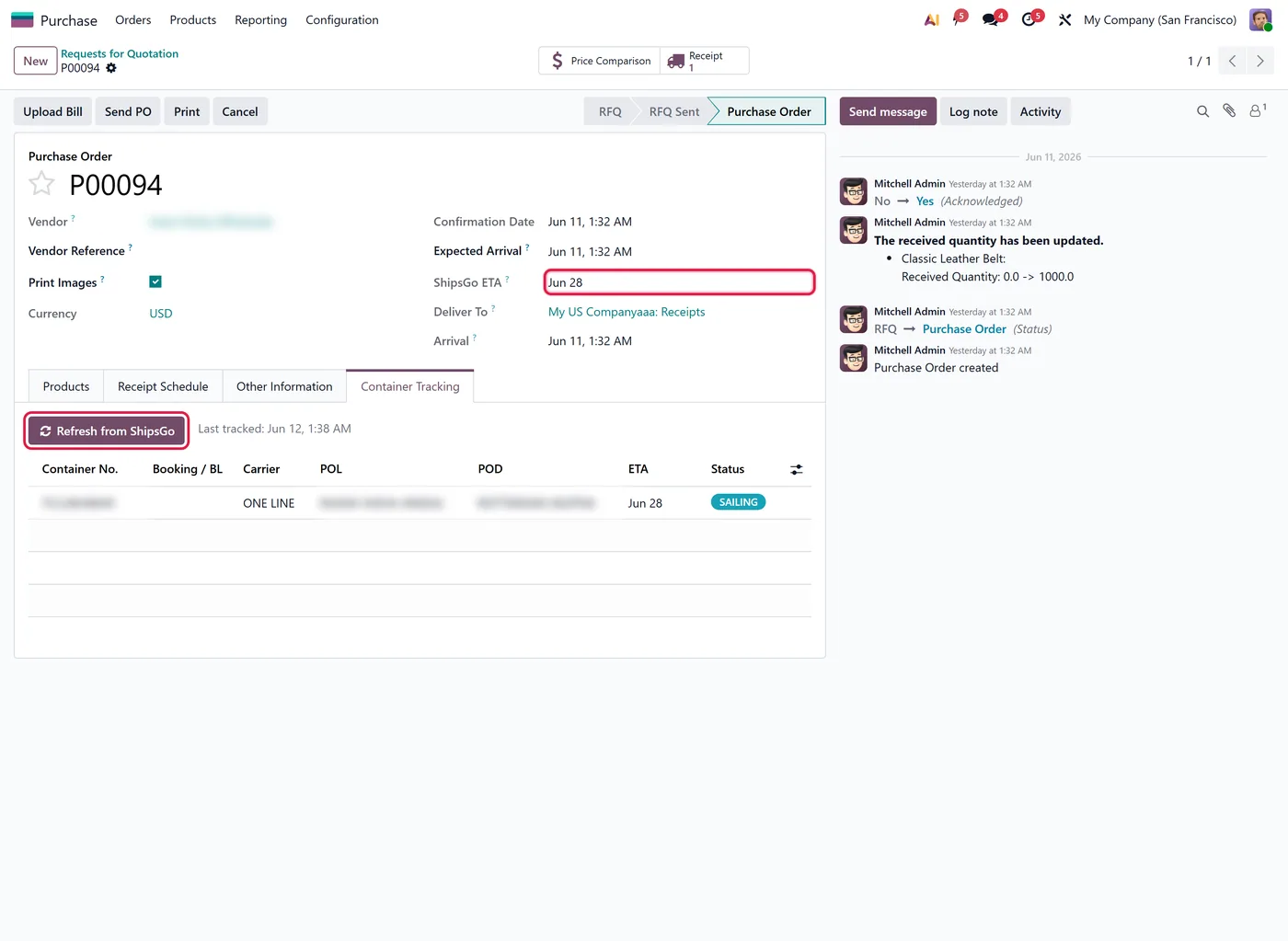1288x941 pixels.
Task: Go to the previous record arrow
Action: coord(1233,61)
